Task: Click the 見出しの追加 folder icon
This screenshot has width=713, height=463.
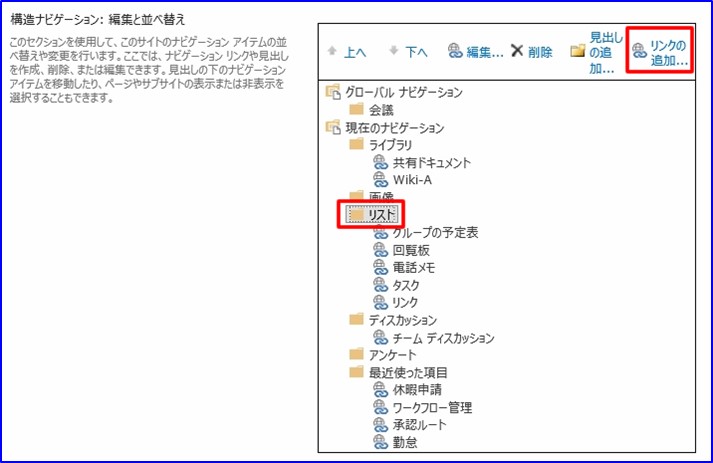Action: pos(577,51)
